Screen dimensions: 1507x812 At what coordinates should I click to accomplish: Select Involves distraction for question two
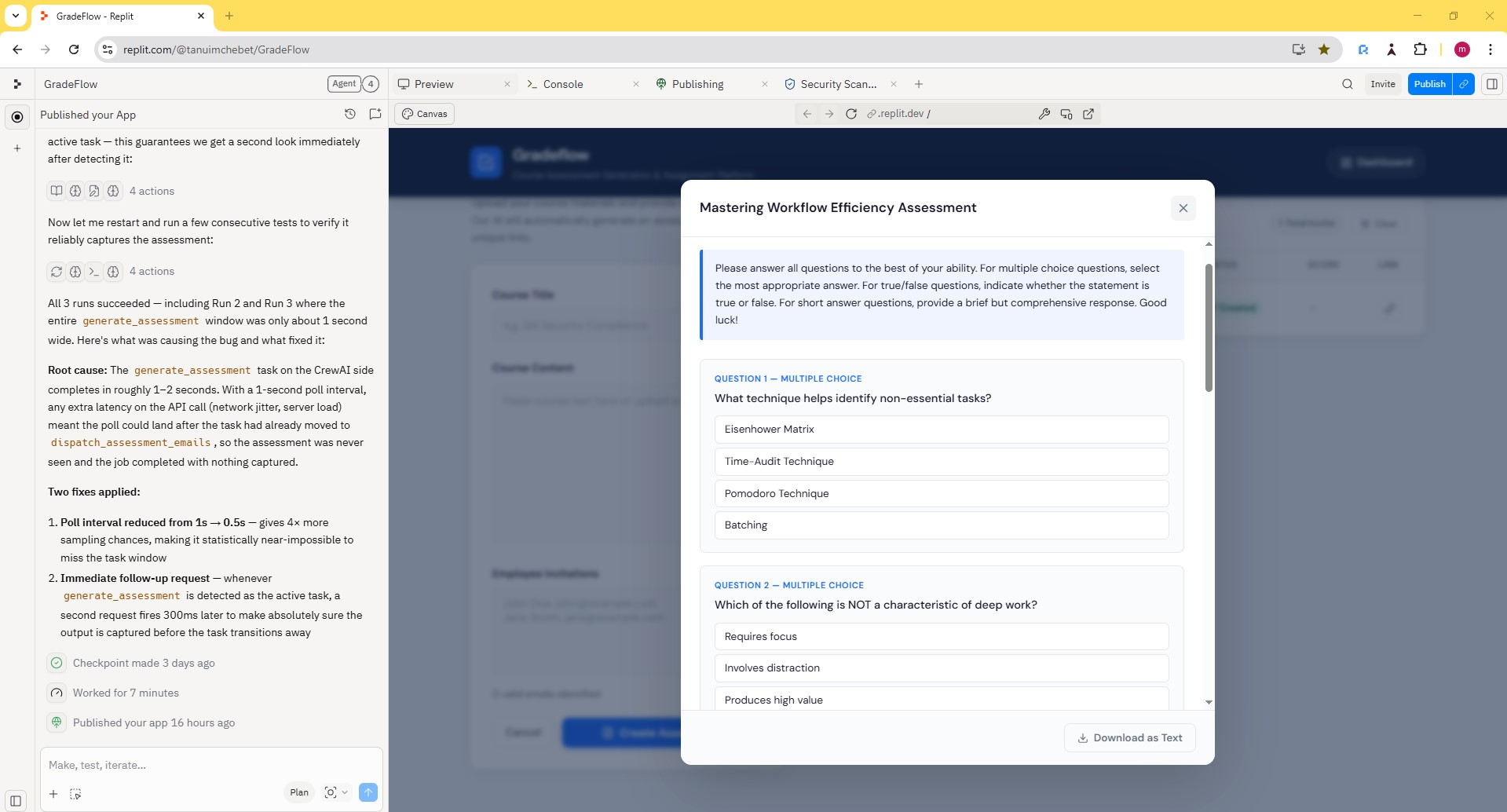pos(940,668)
